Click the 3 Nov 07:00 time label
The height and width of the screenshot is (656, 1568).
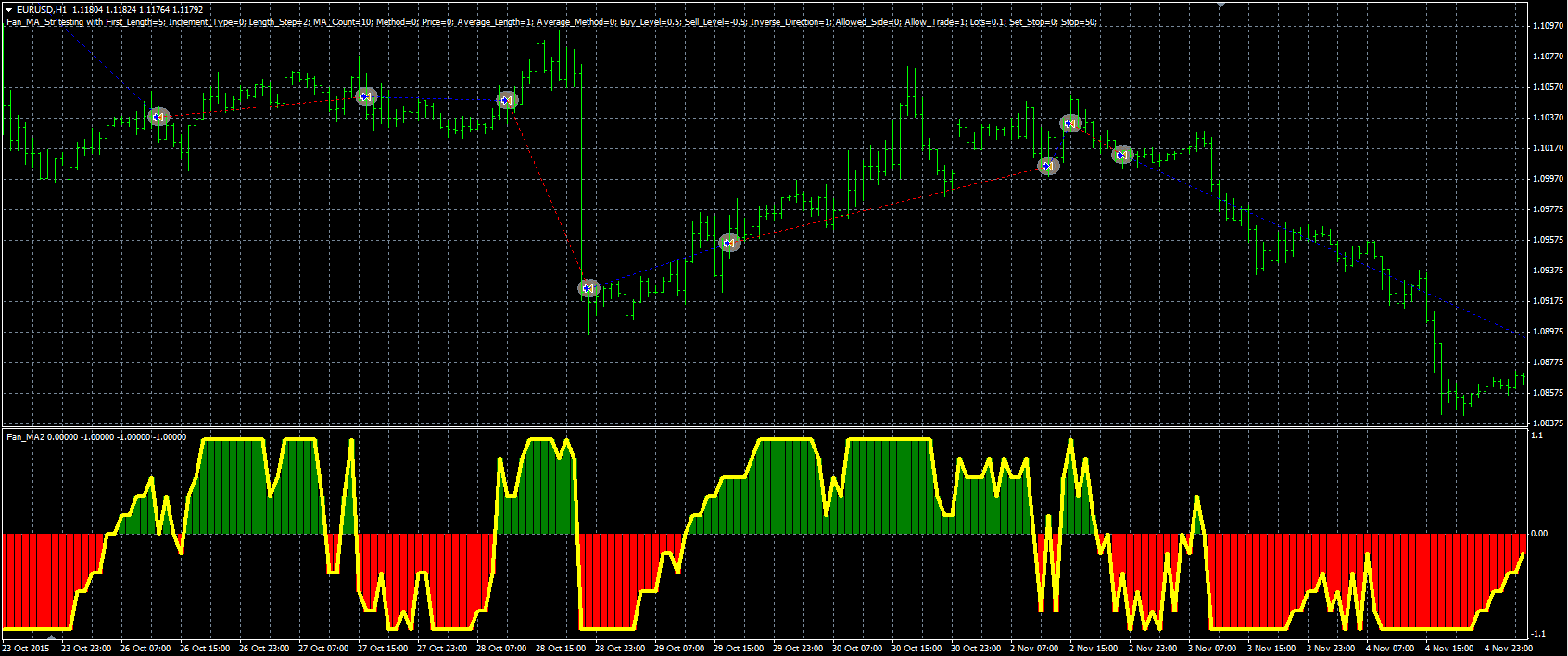[1212, 649]
